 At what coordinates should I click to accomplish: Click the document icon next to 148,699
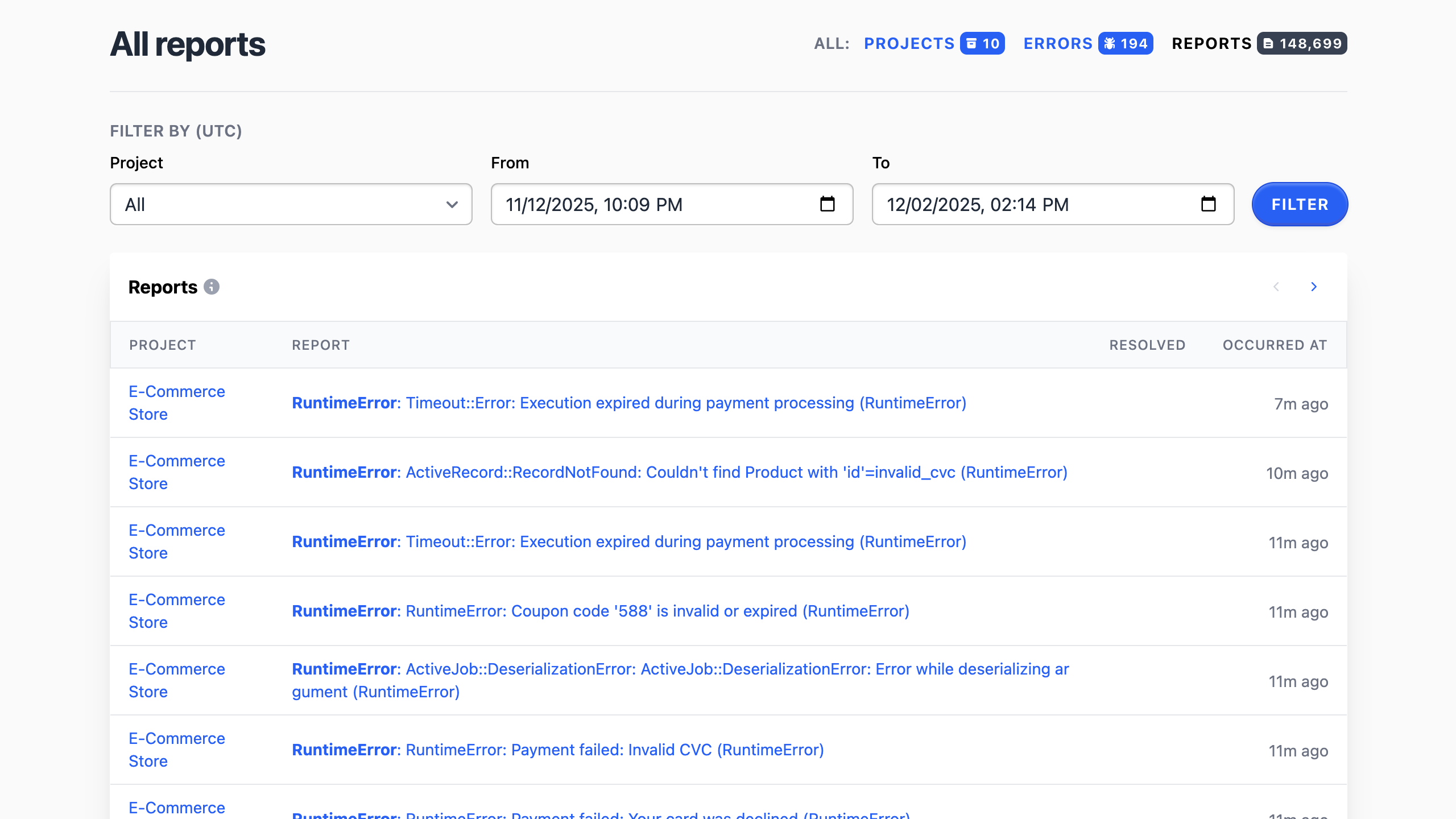point(1269,43)
